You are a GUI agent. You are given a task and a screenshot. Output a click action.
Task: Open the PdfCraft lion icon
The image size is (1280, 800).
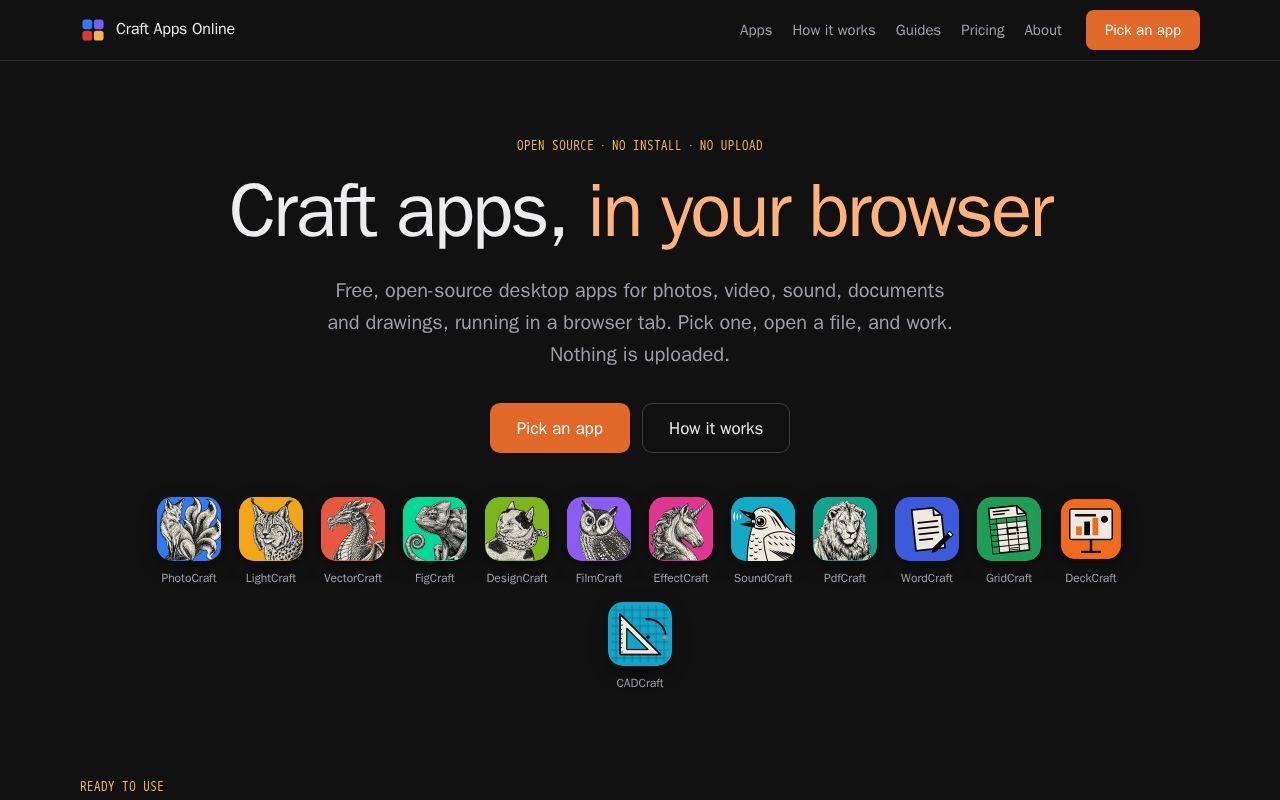[845, 529]
